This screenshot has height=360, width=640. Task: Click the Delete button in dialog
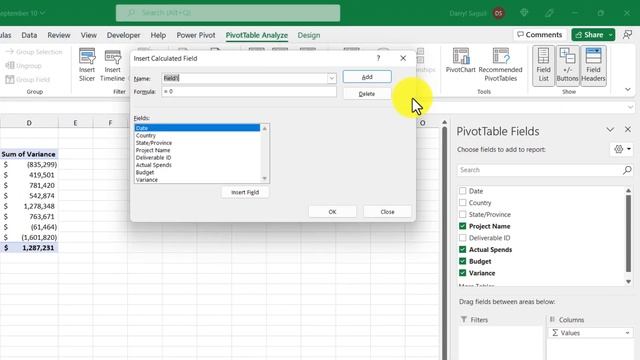367,94
